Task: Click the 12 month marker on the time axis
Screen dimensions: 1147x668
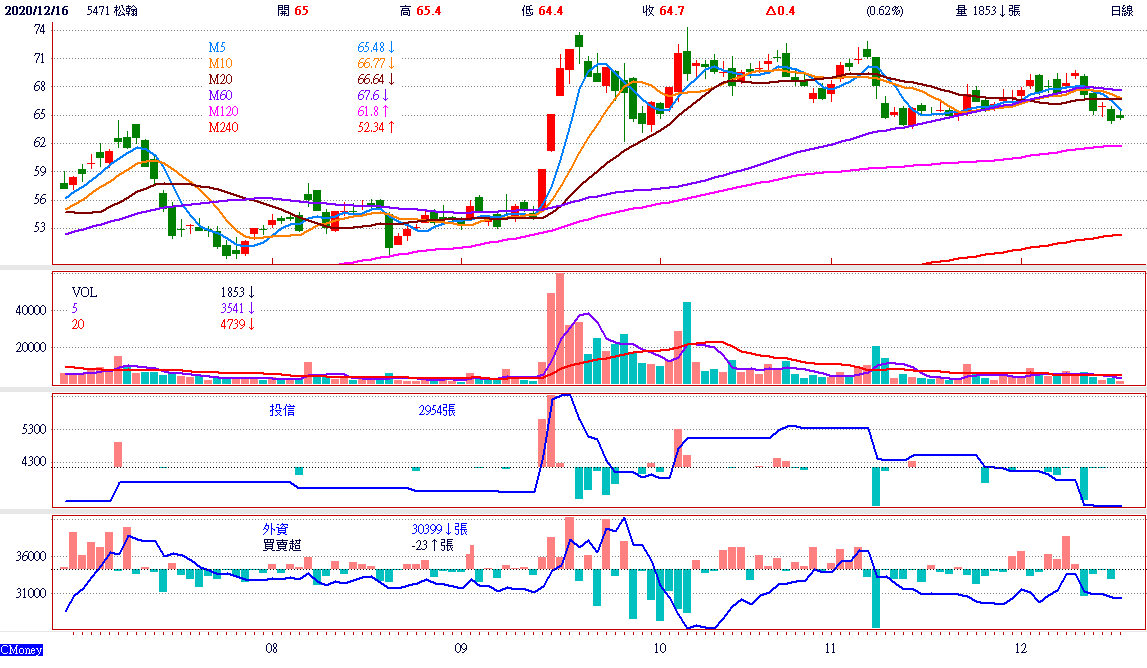Action: 1018,648
